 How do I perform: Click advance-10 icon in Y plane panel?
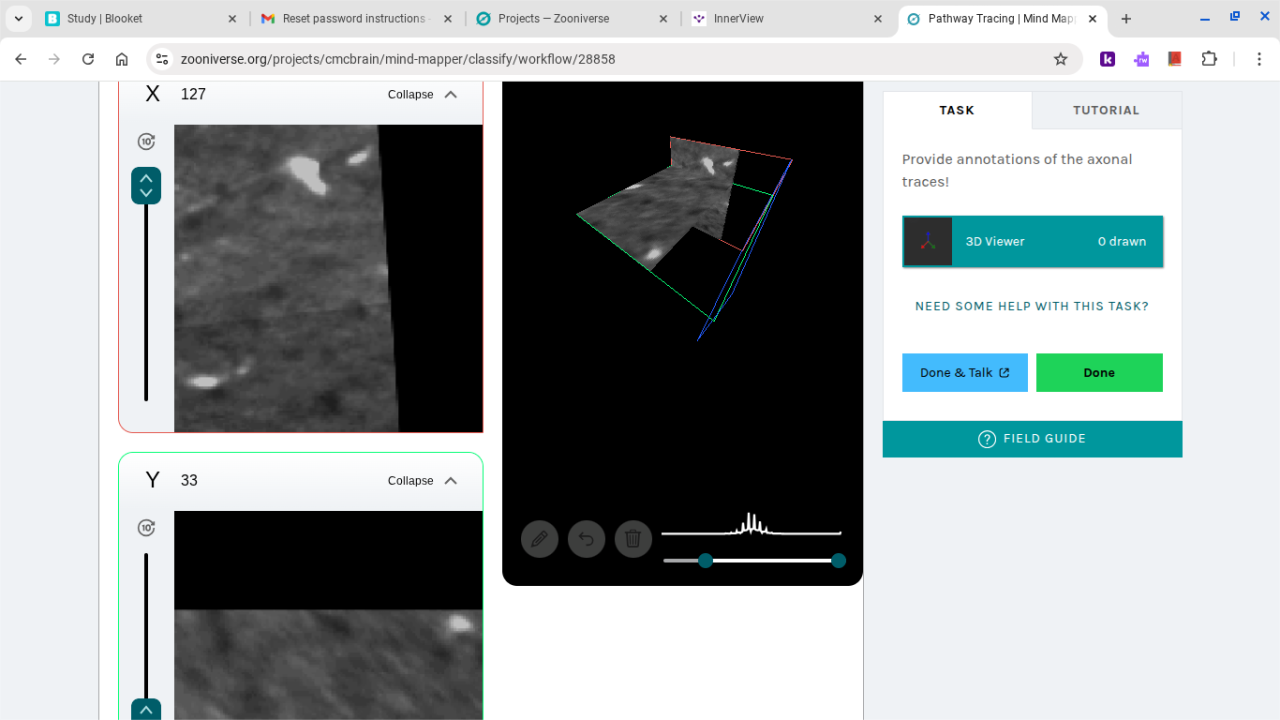[147, 528]
